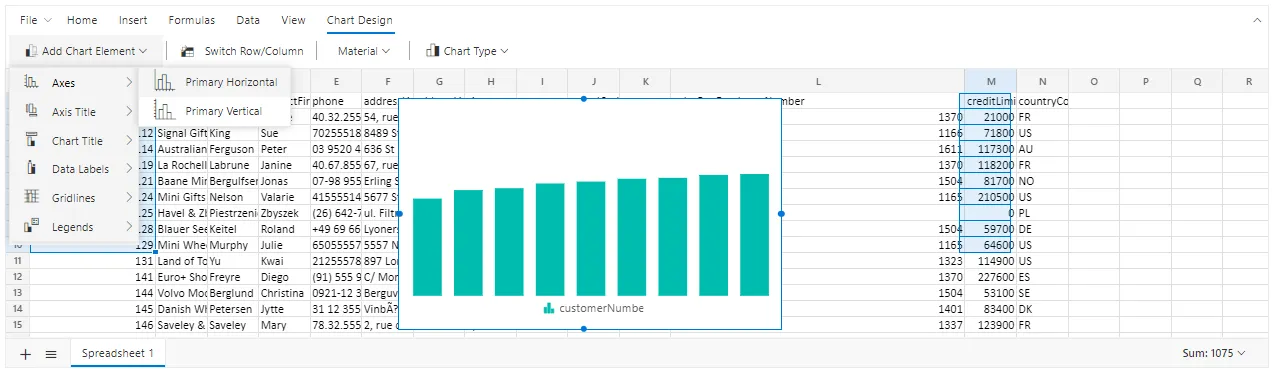Collapse the ribbon with the top-right chevron
This screenshot has width=1272, height=370.
pyautogui.click(x=1257, y=20)
